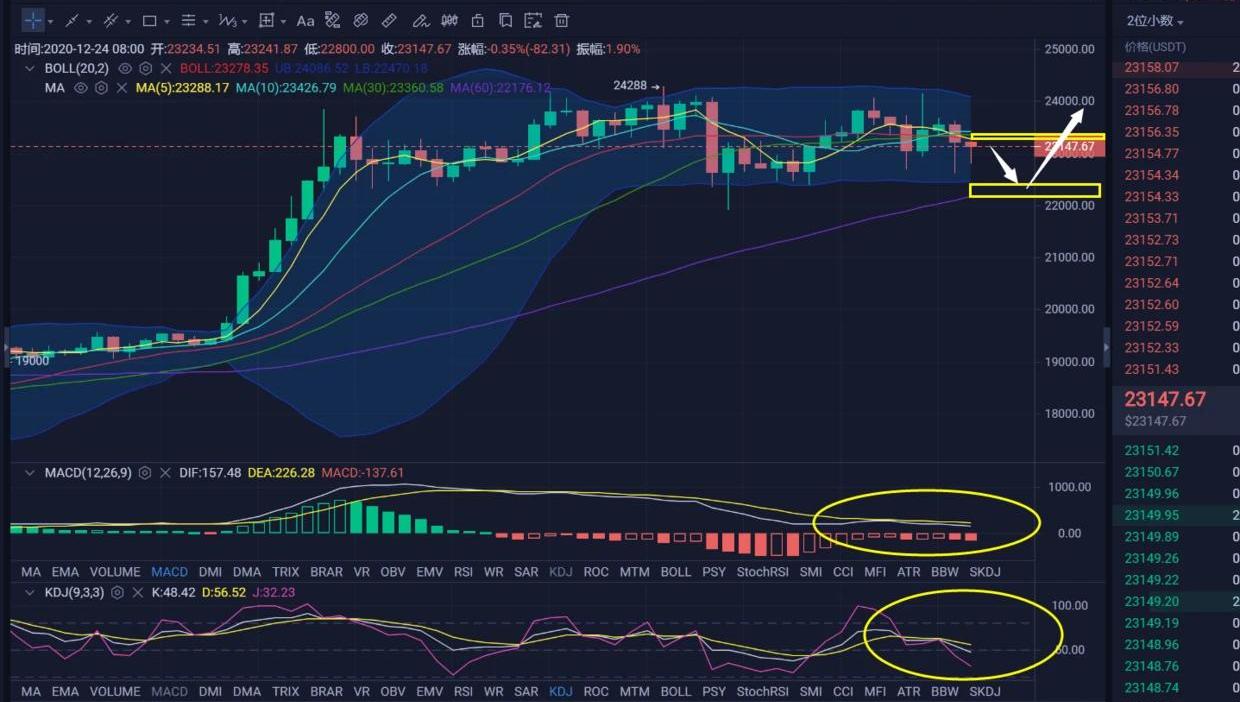Open the 2位小数 decimal precision dropdown
1240x702 pixels.
click(1155, 21)
